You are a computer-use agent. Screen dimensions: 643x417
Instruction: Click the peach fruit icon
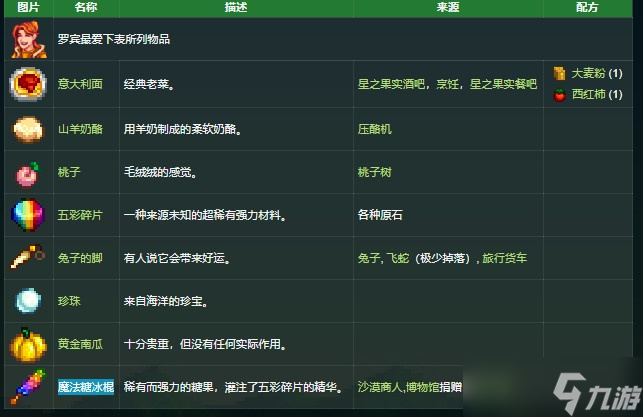[27, 174]
